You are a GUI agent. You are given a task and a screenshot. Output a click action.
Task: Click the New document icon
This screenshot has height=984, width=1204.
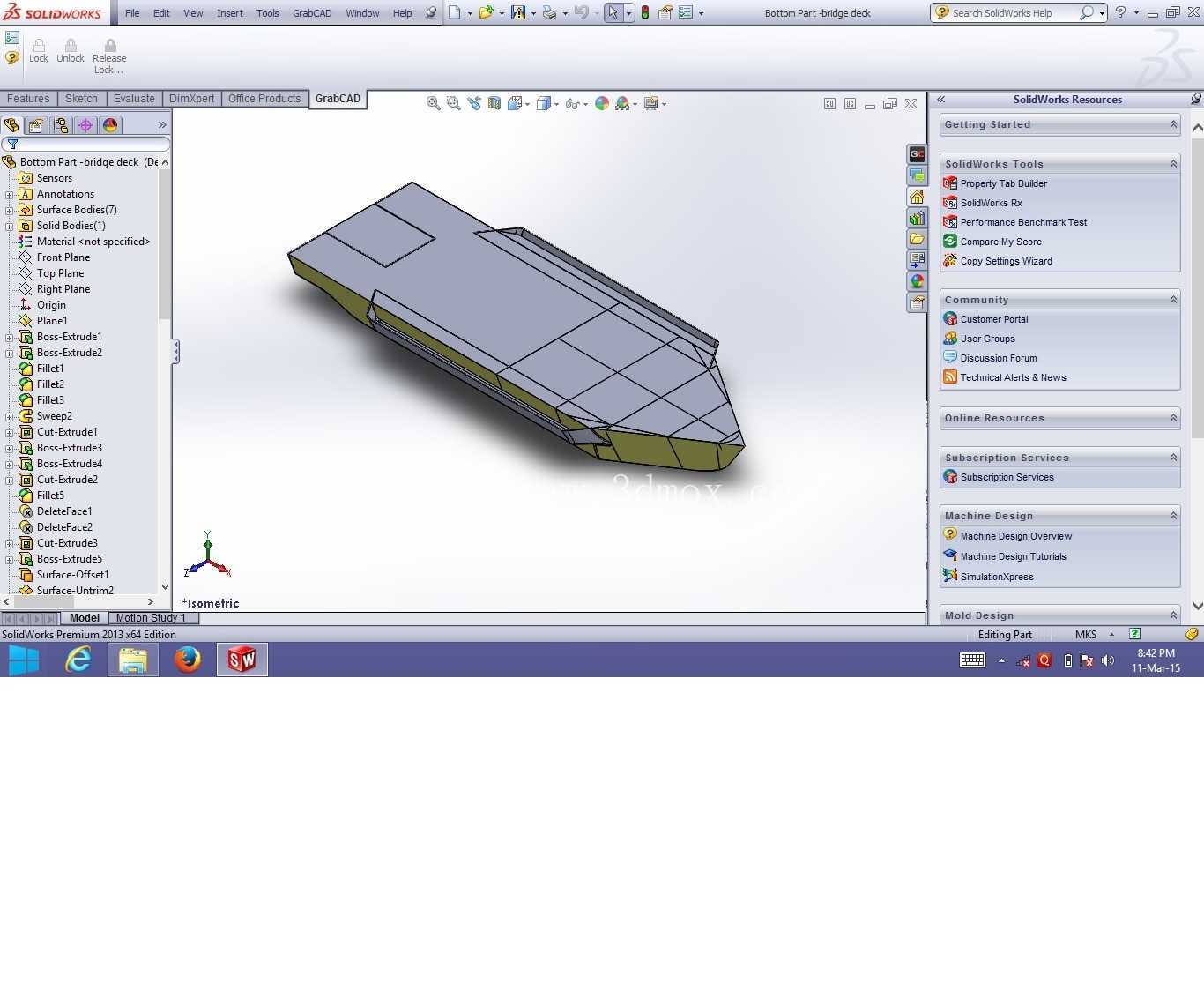click(x=455, y=12)
